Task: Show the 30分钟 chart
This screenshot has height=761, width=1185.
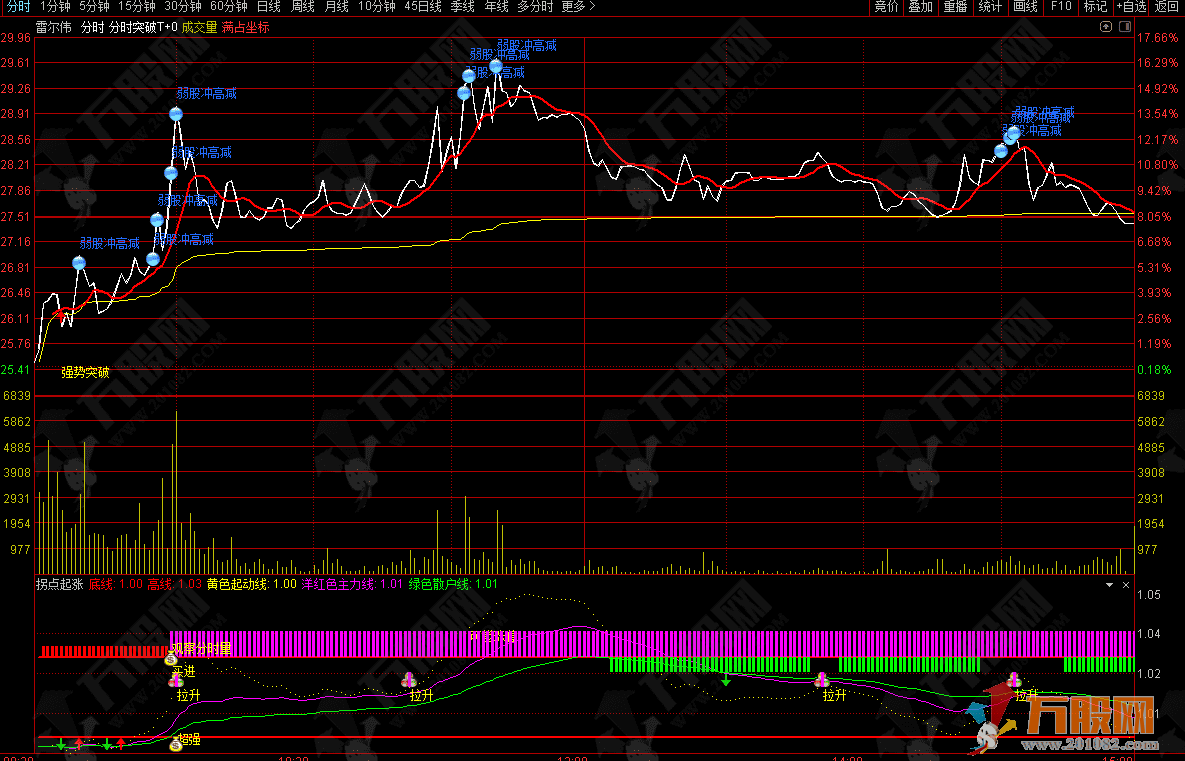Action: [x=183, y=7]
